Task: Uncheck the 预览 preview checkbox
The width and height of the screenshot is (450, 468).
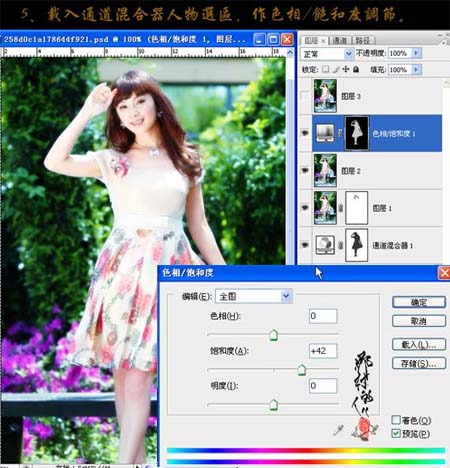Action: coord(396,433)
